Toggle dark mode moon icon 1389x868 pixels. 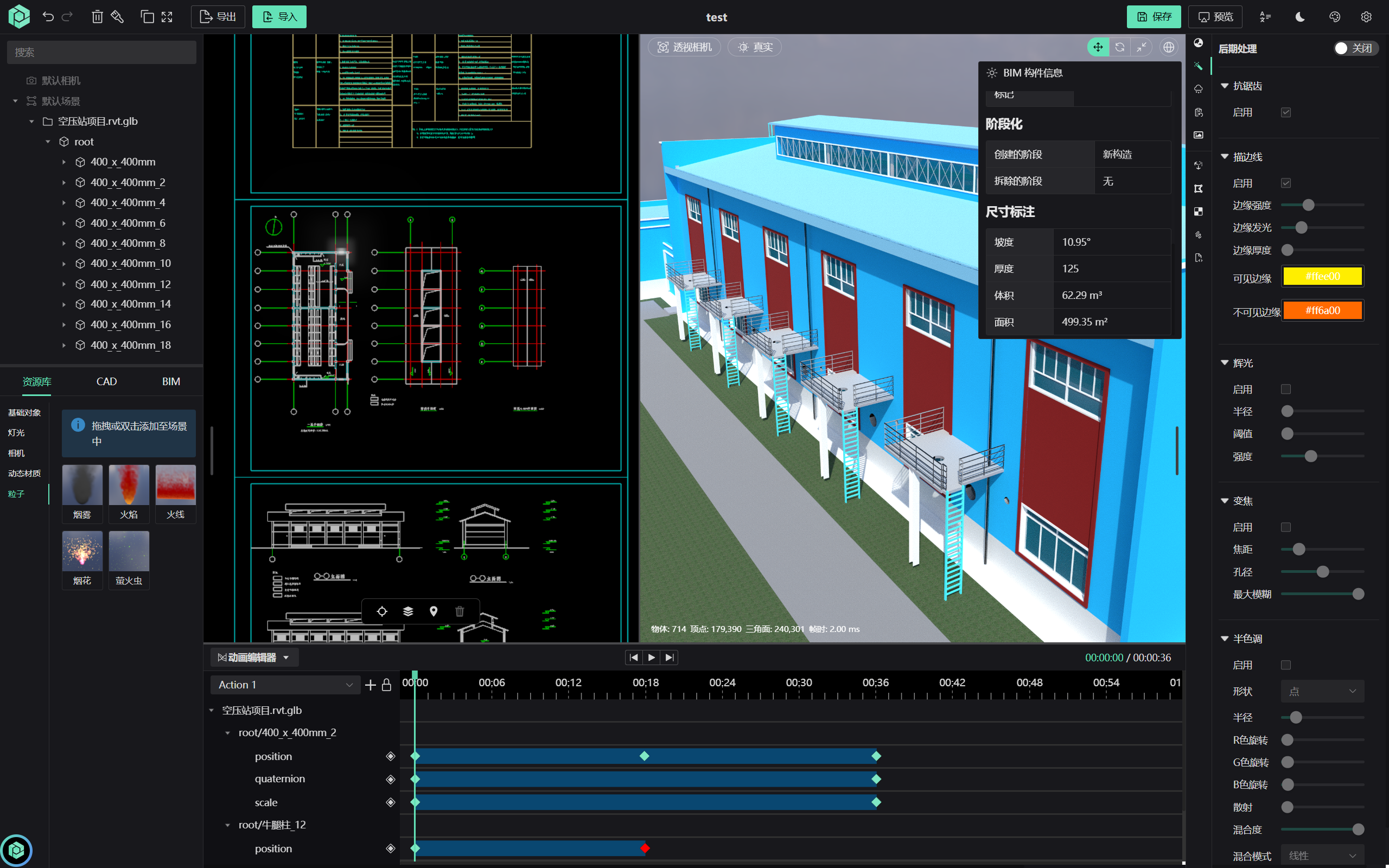pyautogui.click(x=1300, y=17)
